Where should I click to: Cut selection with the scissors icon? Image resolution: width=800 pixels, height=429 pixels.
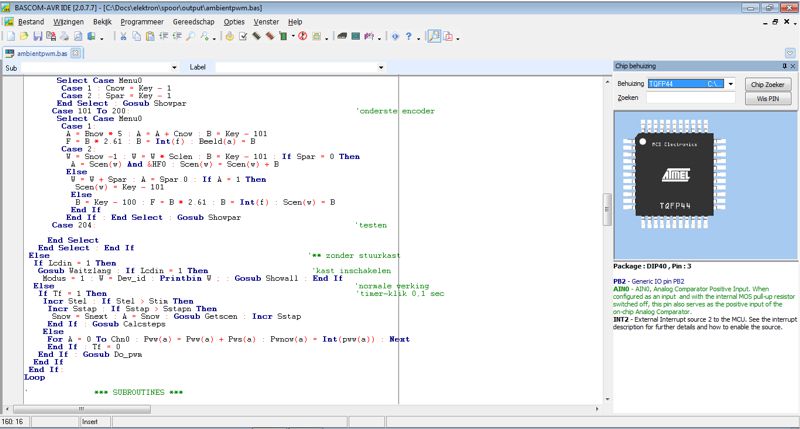pyautogui.click(x=123, y=36)
